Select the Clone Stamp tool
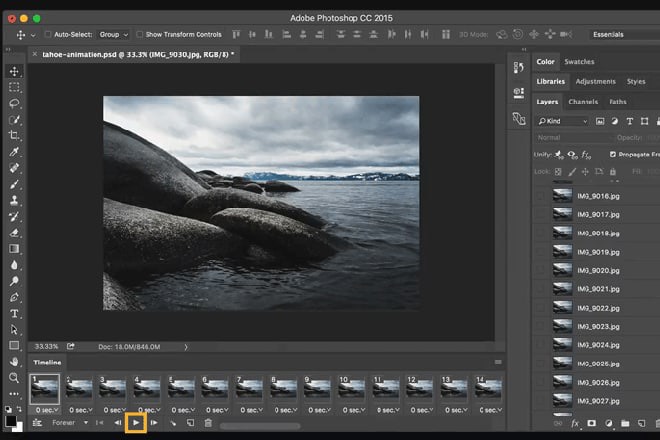Viewport: 660px width, 440px height. (x=14, y=200)
